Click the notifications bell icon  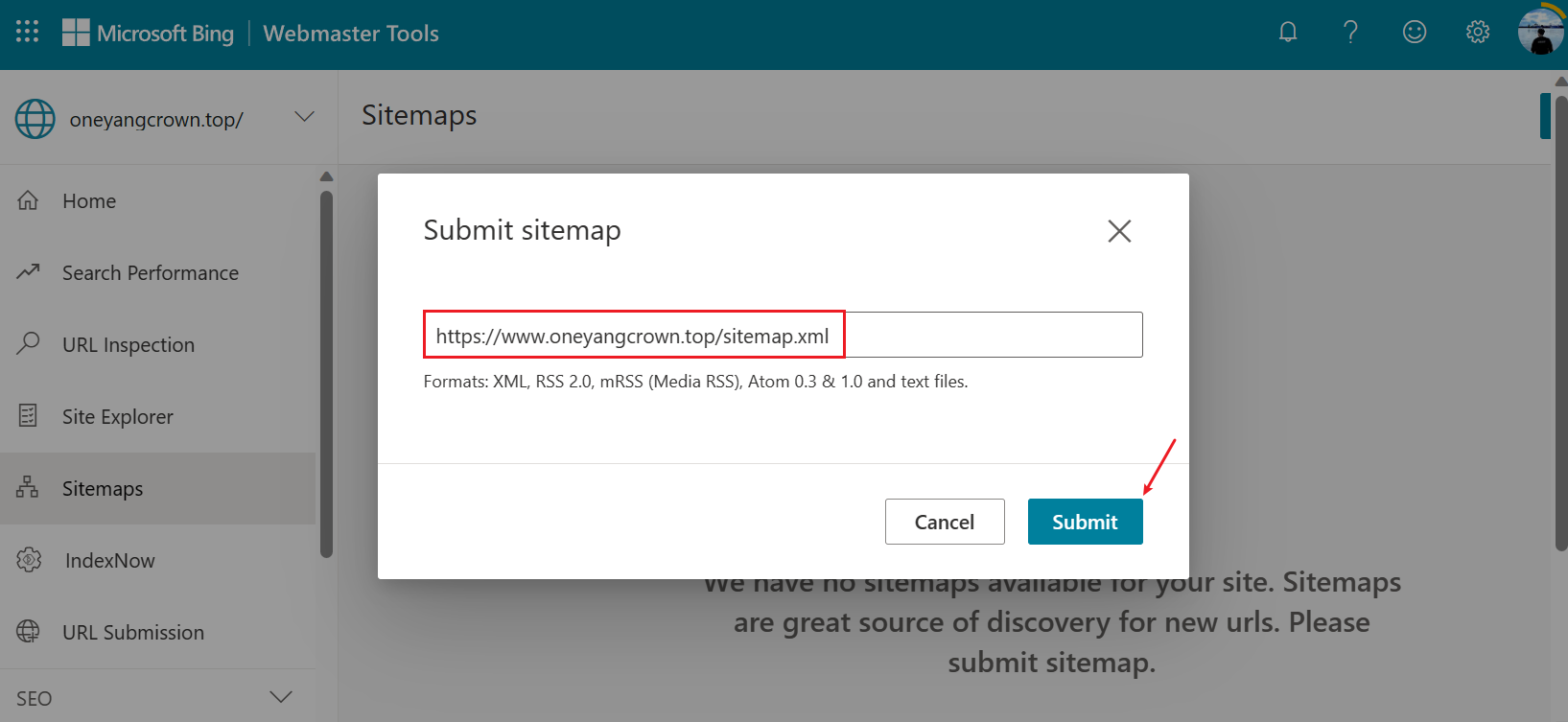point(1287,33)
